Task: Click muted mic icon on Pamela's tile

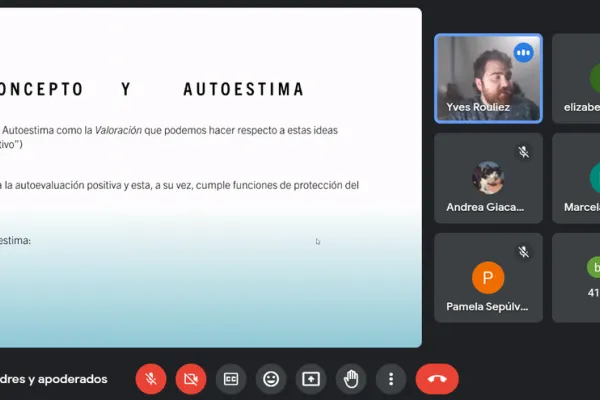Action: tap(523, 251)
